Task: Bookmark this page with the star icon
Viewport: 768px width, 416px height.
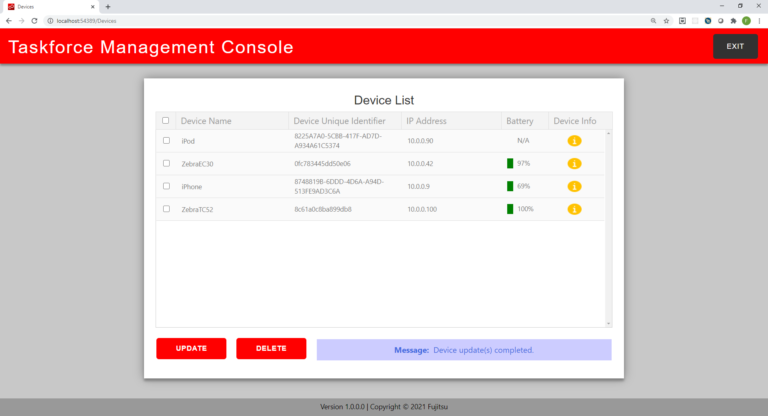Action: click(x=666, y=21)
